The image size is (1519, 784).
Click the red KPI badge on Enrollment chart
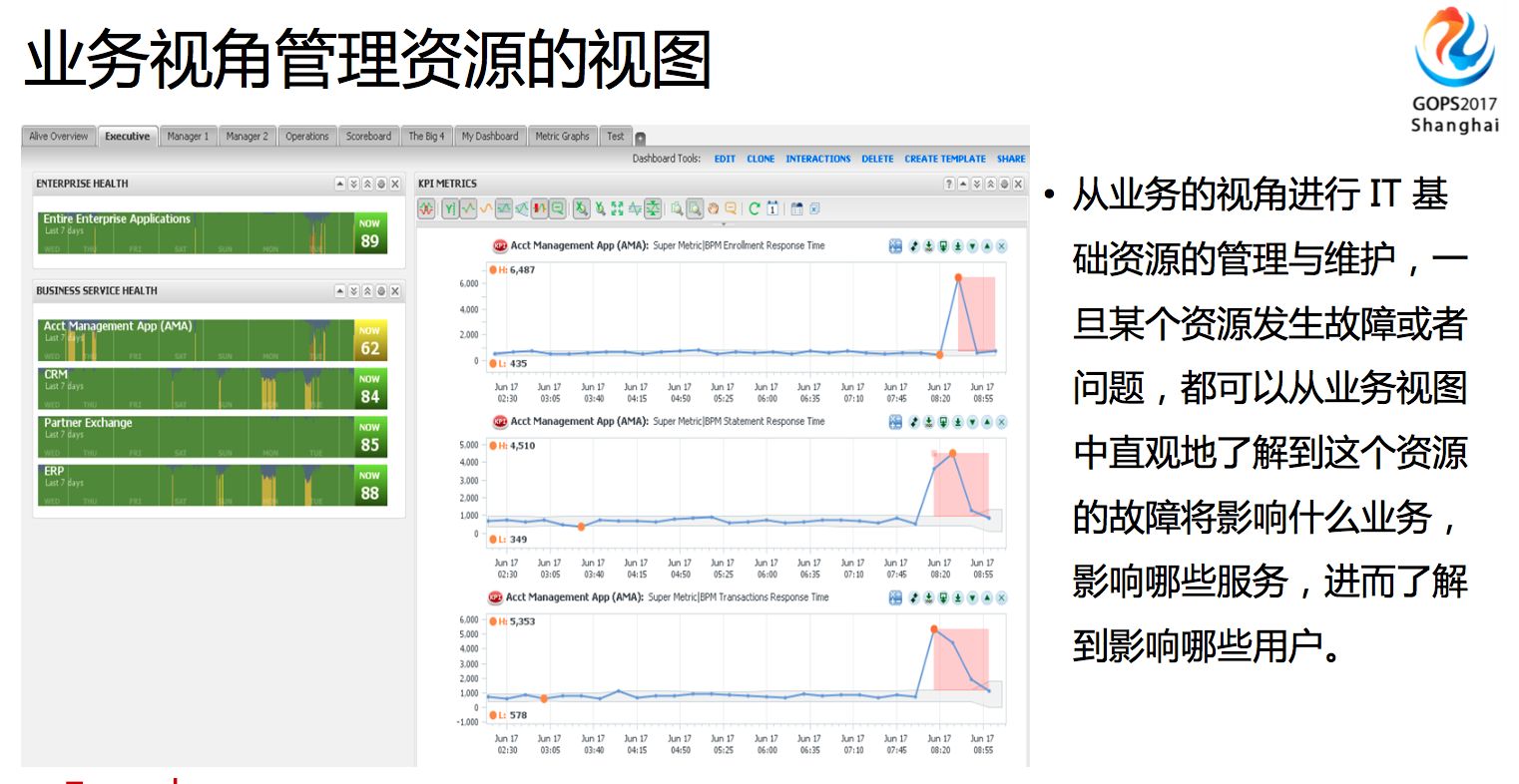[x=500, y=245]
